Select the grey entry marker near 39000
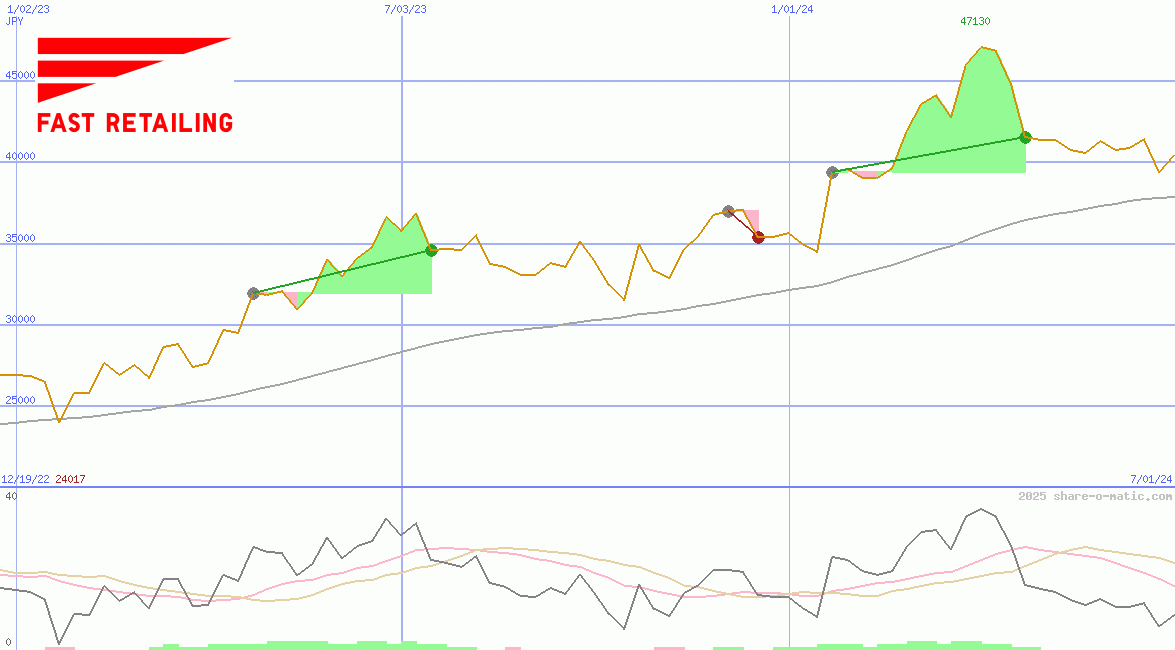Screen dimensions: 1175x650 [x=832, y=172]
